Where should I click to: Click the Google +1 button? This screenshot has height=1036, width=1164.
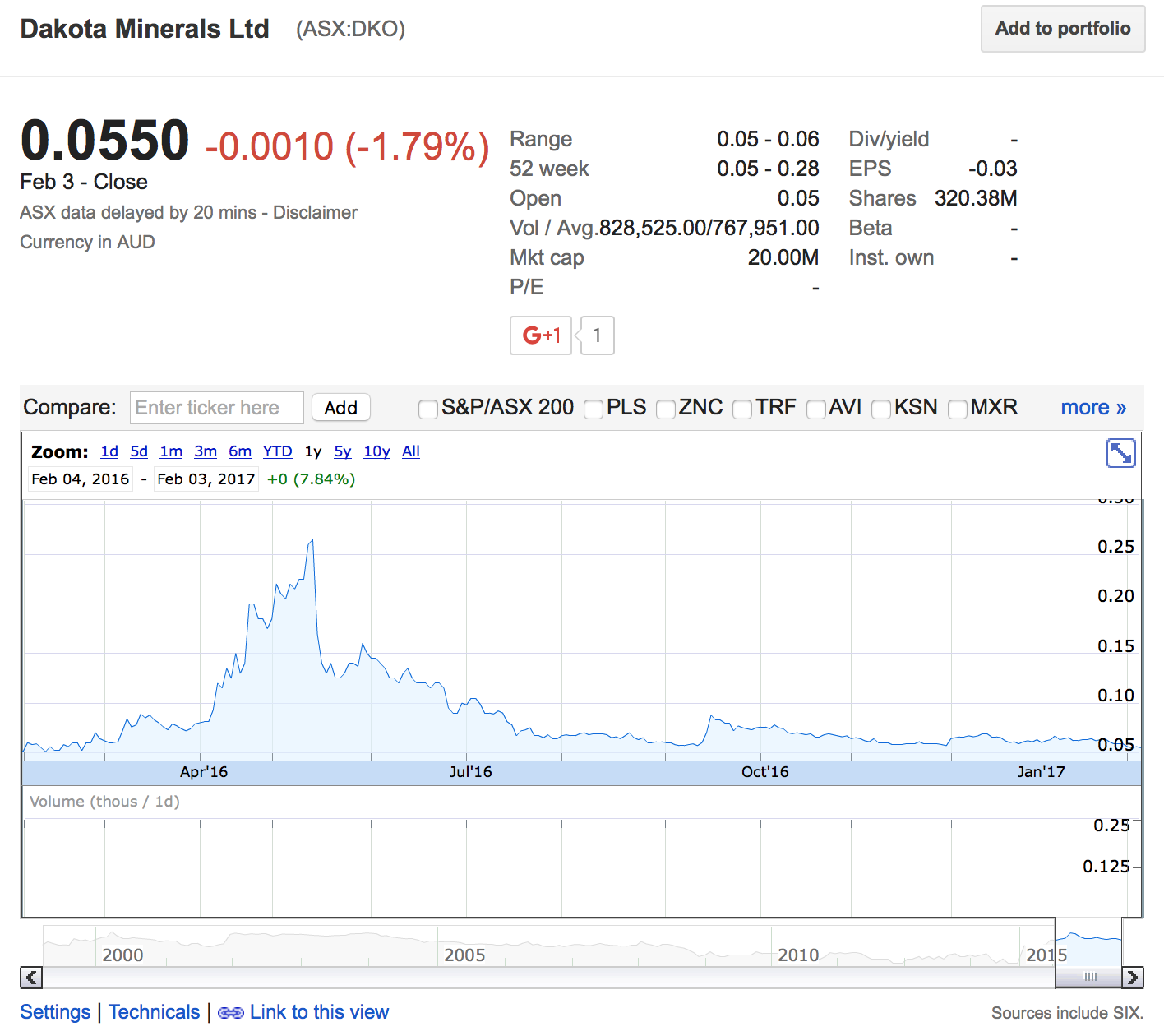tap(541, 335)
